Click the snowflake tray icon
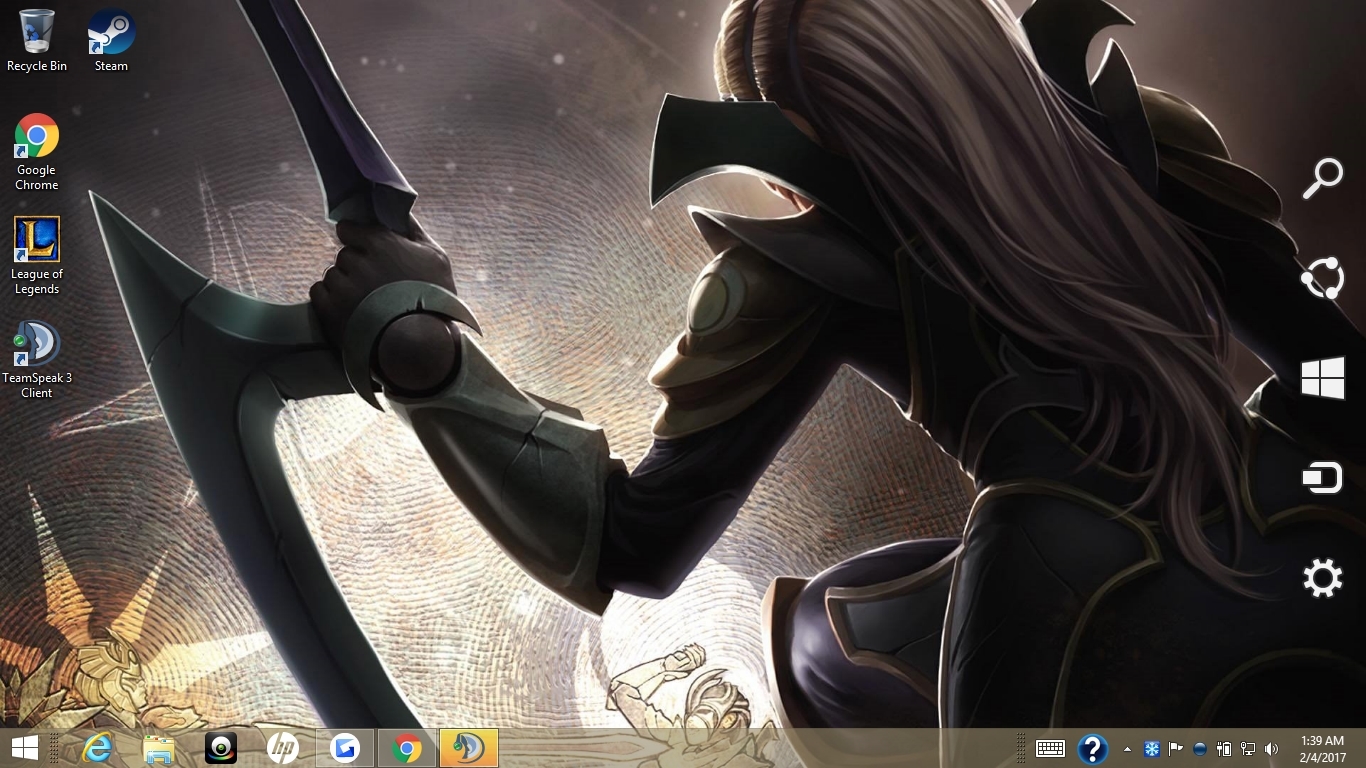1366x768 pixels. coord(1152,749)
